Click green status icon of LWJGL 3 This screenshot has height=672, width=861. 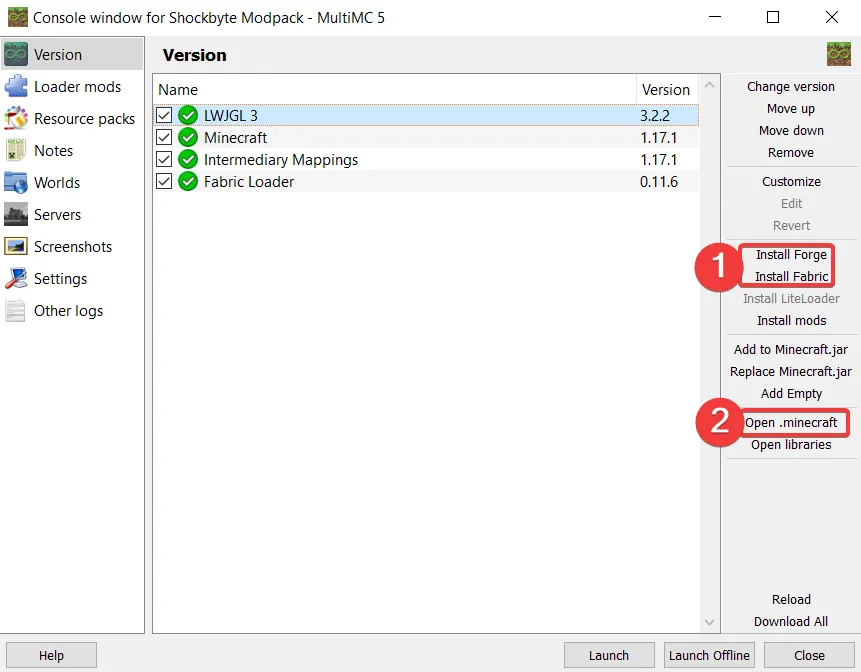click(188, 115)
